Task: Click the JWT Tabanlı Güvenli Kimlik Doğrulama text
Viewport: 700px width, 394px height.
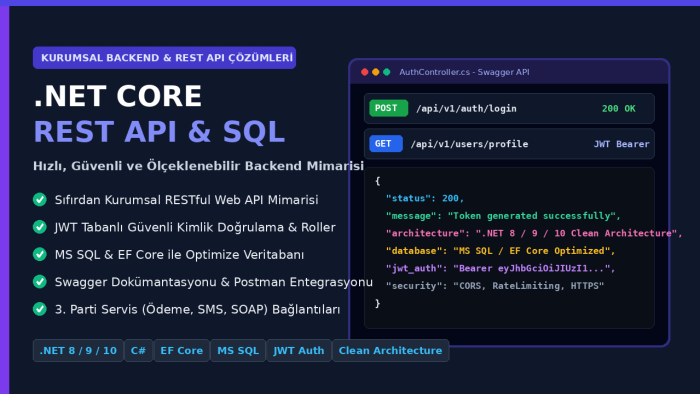Action: click(x=195, y=227)
